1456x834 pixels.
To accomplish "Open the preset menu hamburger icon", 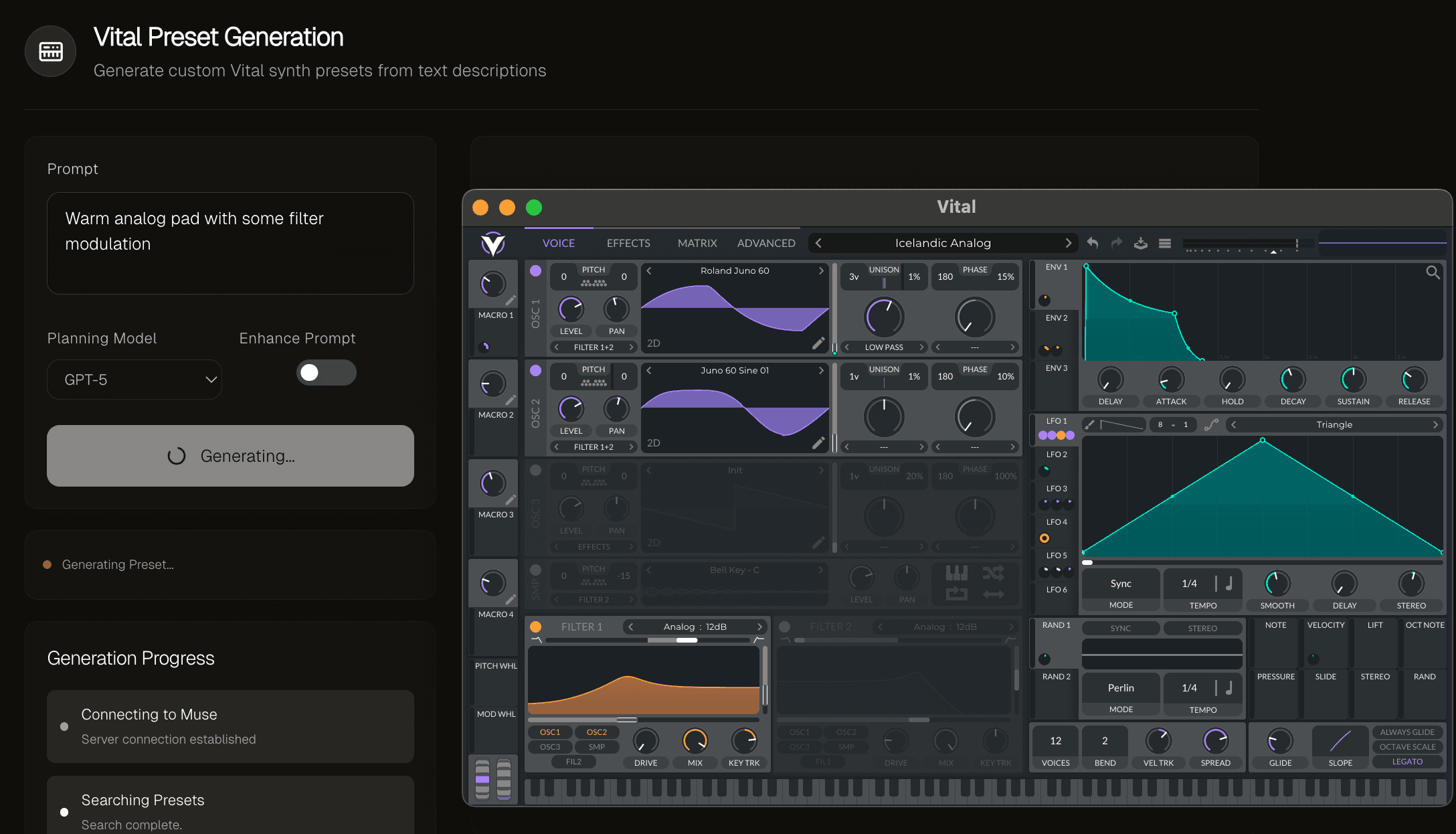I will (1165, 243).
